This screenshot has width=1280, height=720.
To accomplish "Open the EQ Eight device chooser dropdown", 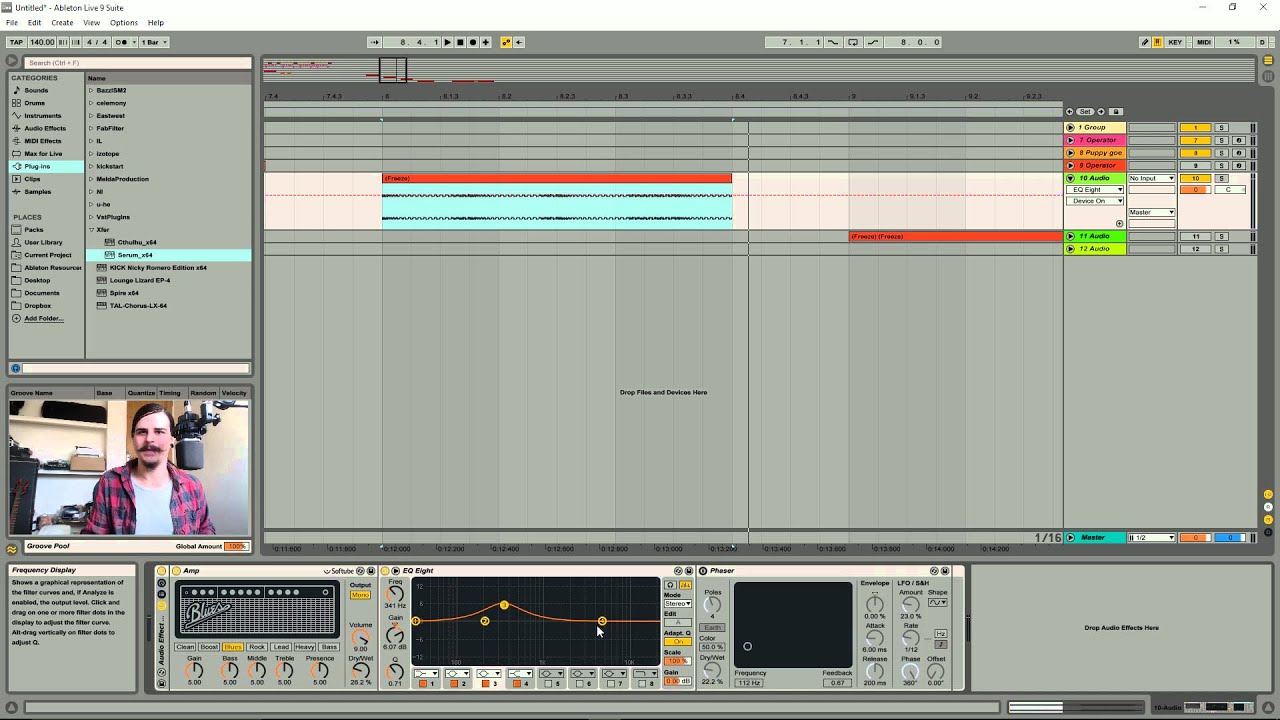I will click(x=1095, y=189).
